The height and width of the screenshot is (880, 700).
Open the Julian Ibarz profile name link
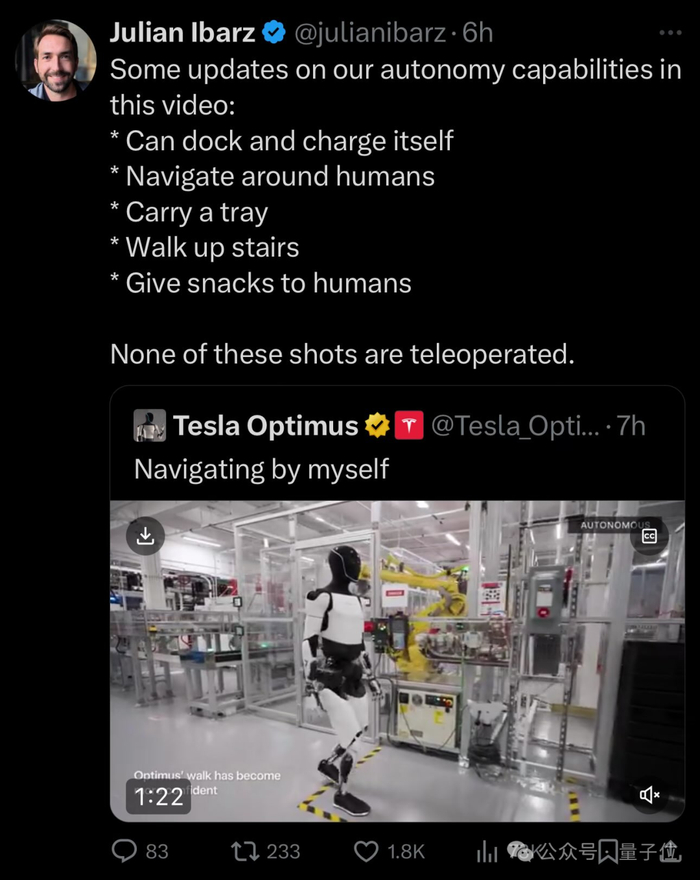click(182, 32)
